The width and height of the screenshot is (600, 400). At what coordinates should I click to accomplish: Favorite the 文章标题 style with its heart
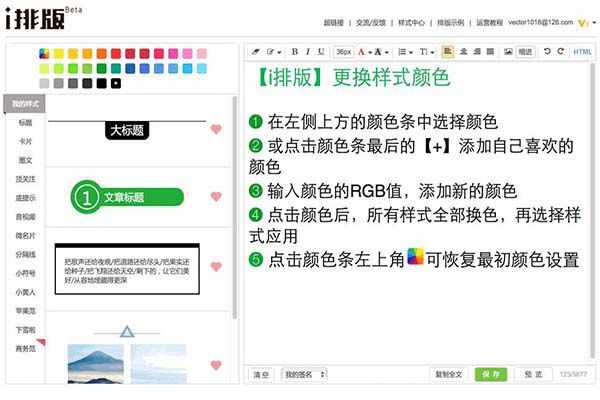pos(216,196)
